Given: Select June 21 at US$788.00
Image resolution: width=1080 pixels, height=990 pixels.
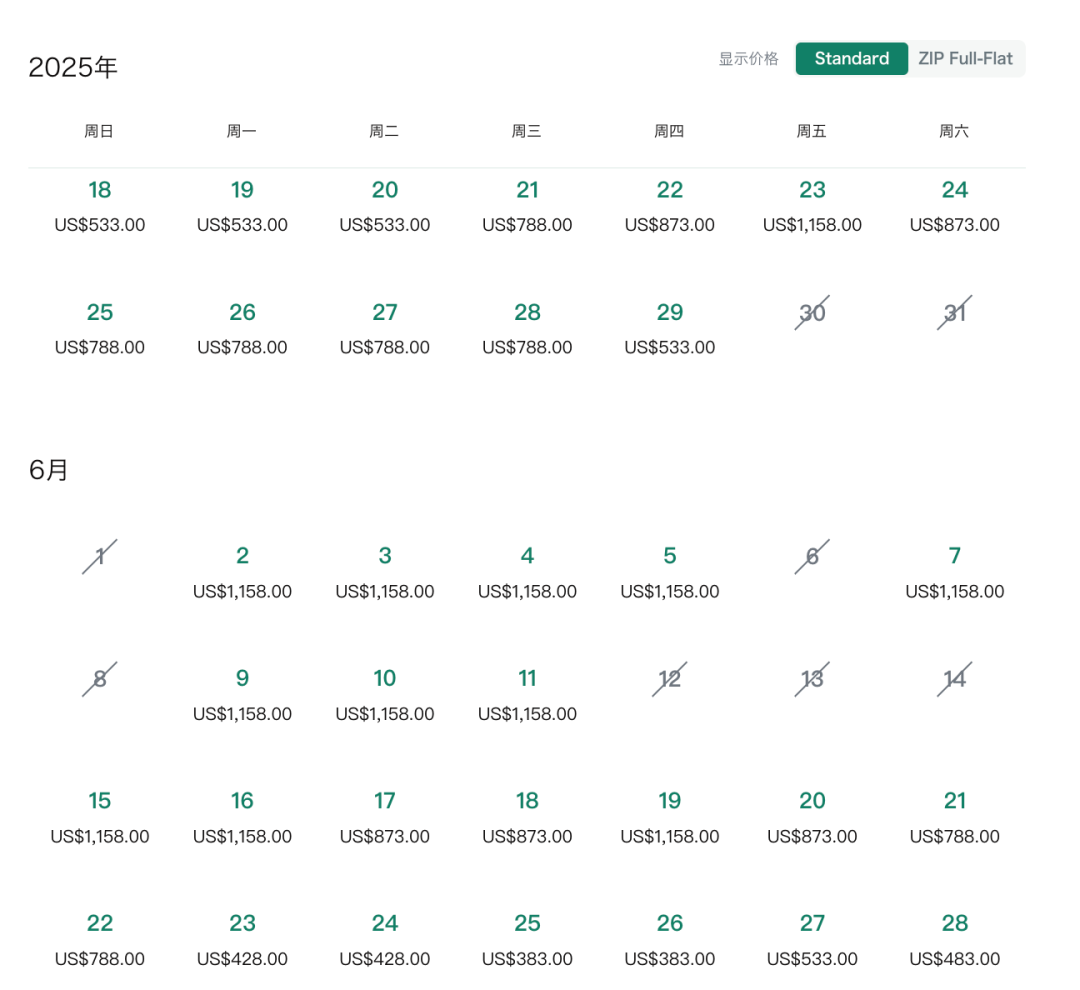Looking at the screenshot, I should pyautogui.click(x=955, y=818).
